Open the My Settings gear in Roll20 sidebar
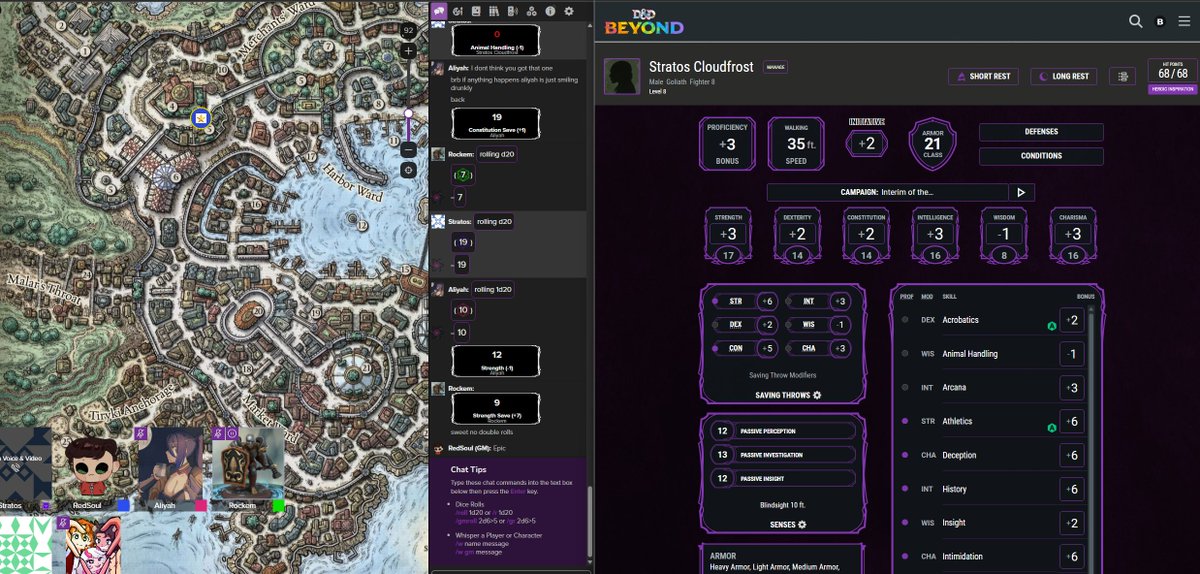This screenshot has width=1200, height=574. pos(569,11)
